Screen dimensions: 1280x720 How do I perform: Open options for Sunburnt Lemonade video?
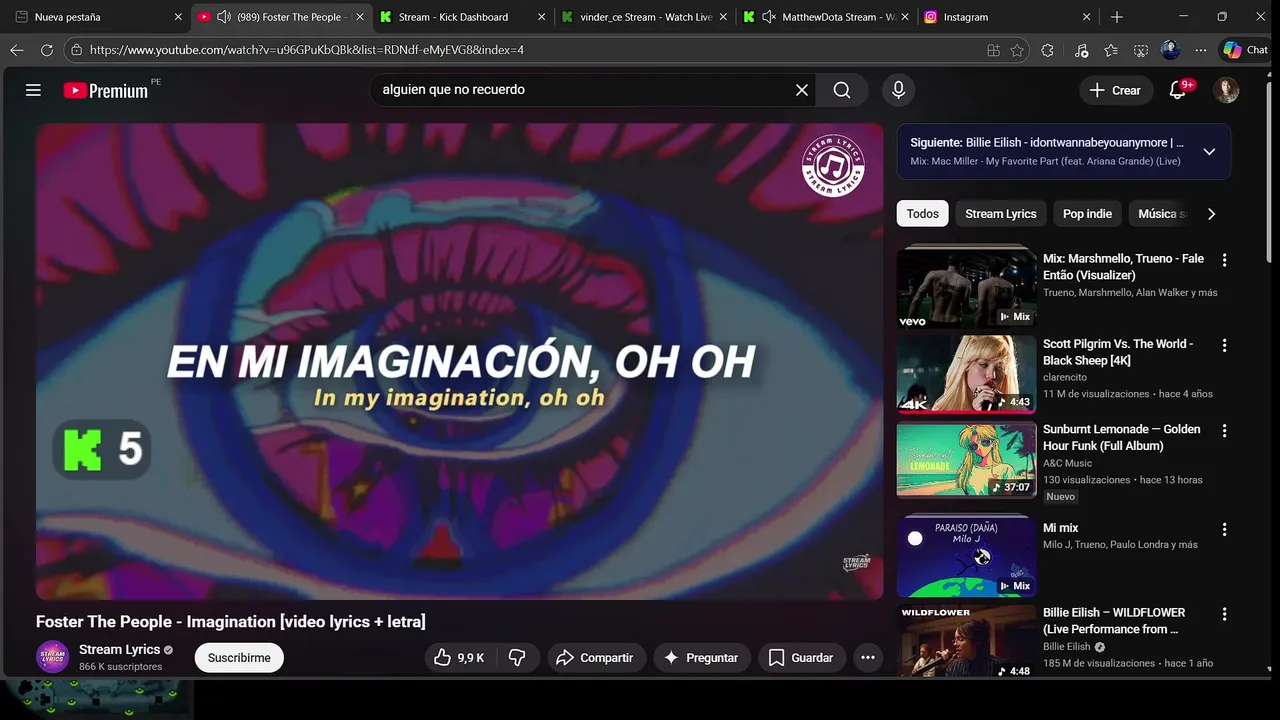[1224, 431]
